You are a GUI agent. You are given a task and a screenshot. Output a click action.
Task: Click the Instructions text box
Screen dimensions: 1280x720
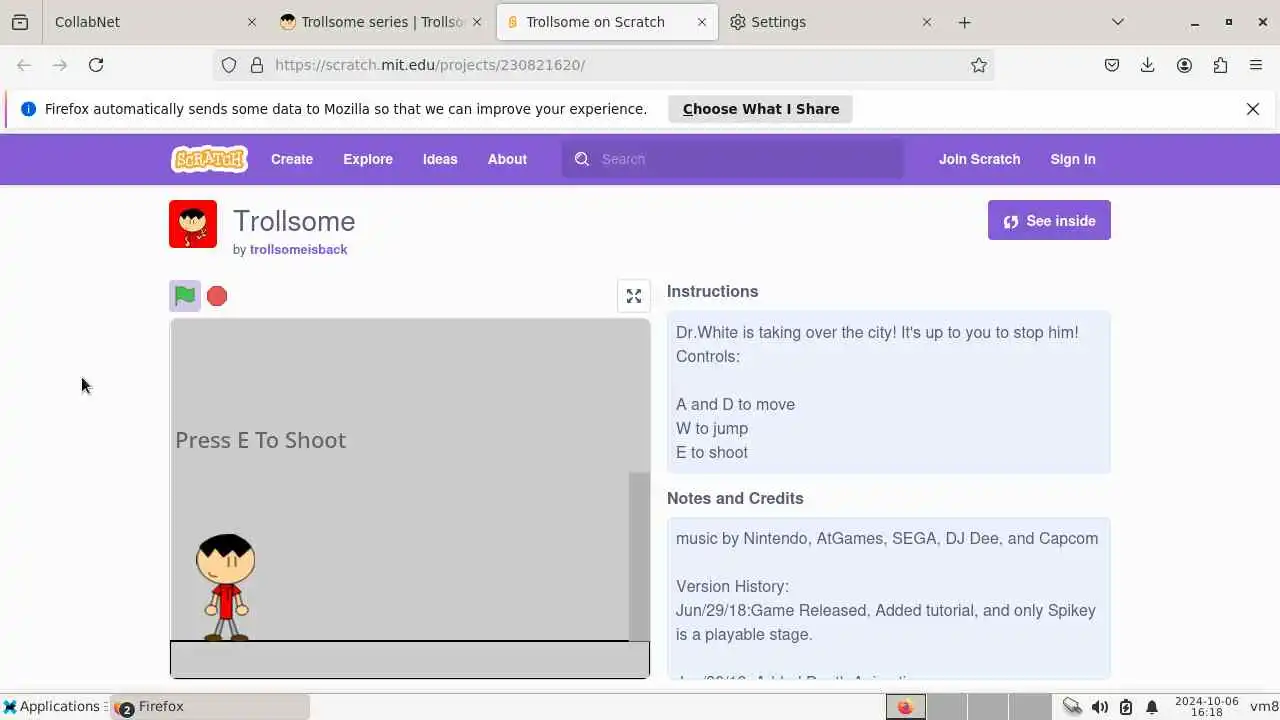pos(888,392)
